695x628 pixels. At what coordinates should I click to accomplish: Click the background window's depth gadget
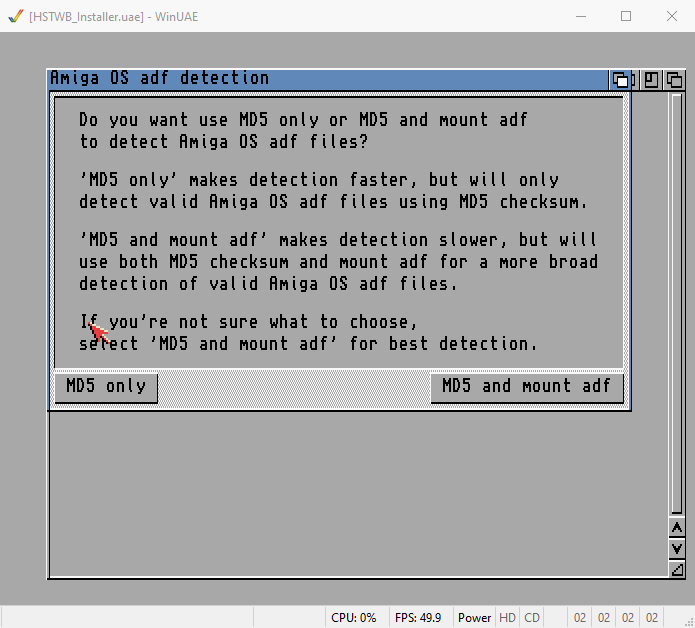coord(675,80)
